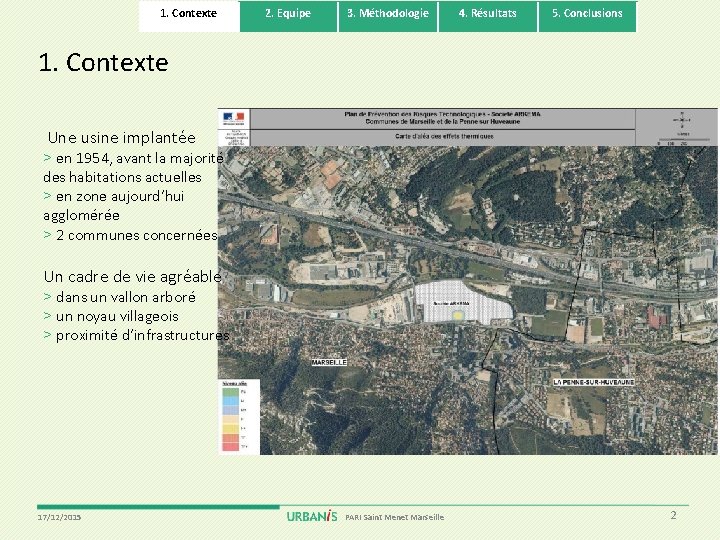Select the '4. Résultats' tab
The image size is (720, 540).
pos(488,16)
